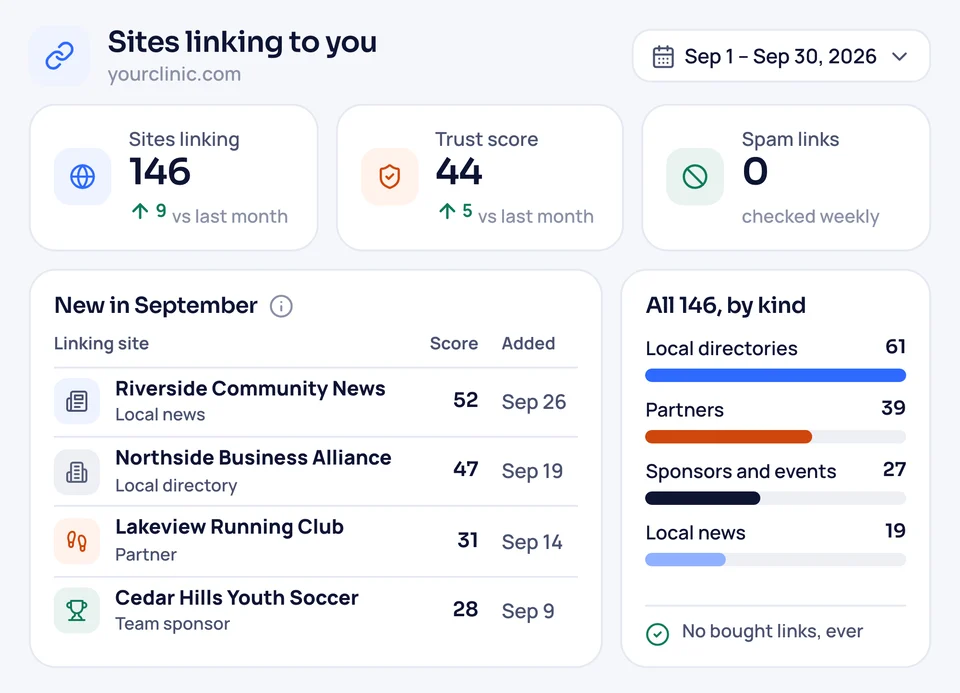The image size is (960, 693).
Task: Click the blocked circle Spam links icon
Action: click(695, 177)
